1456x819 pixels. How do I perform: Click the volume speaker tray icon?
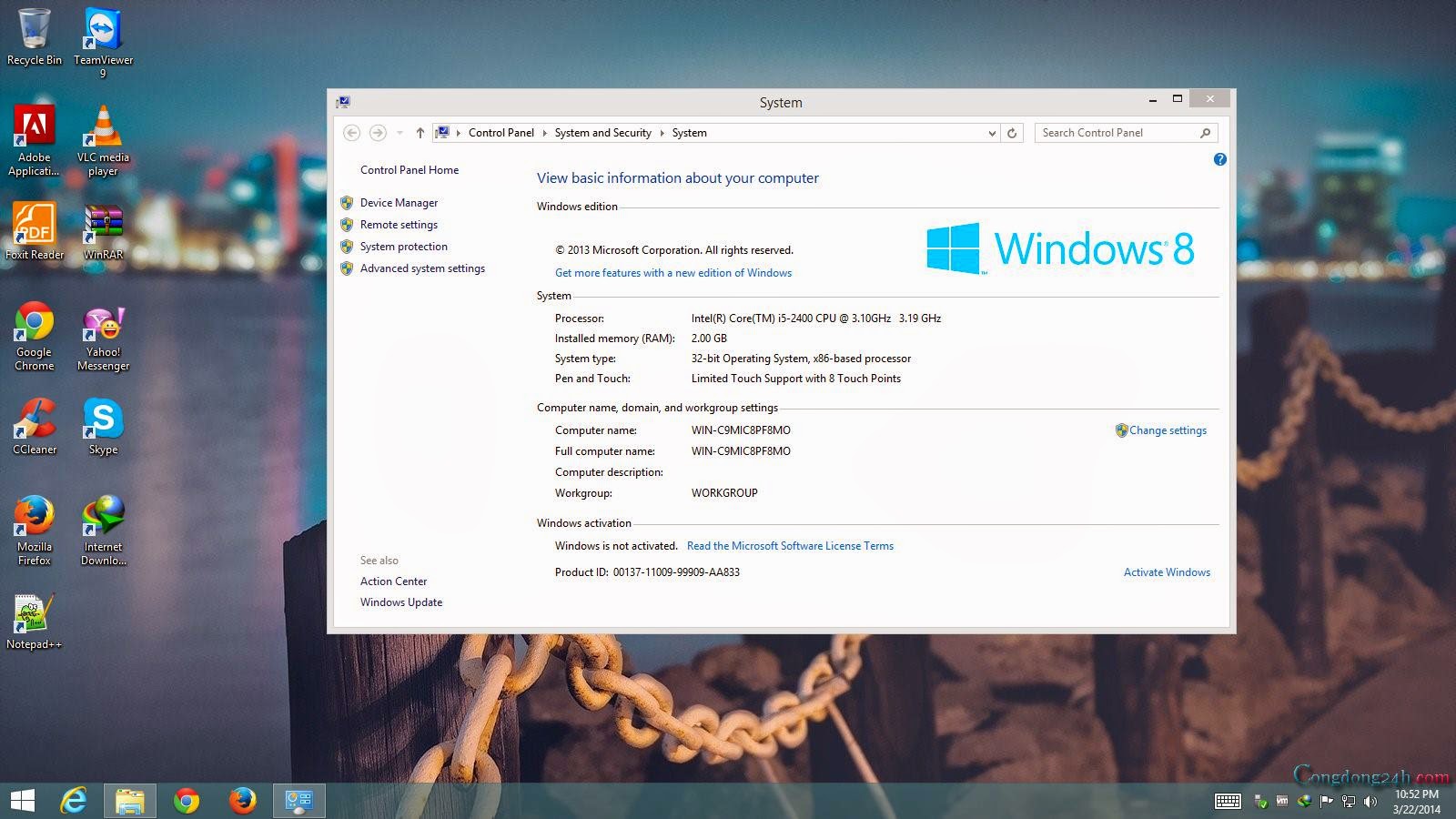point(1370,802)
